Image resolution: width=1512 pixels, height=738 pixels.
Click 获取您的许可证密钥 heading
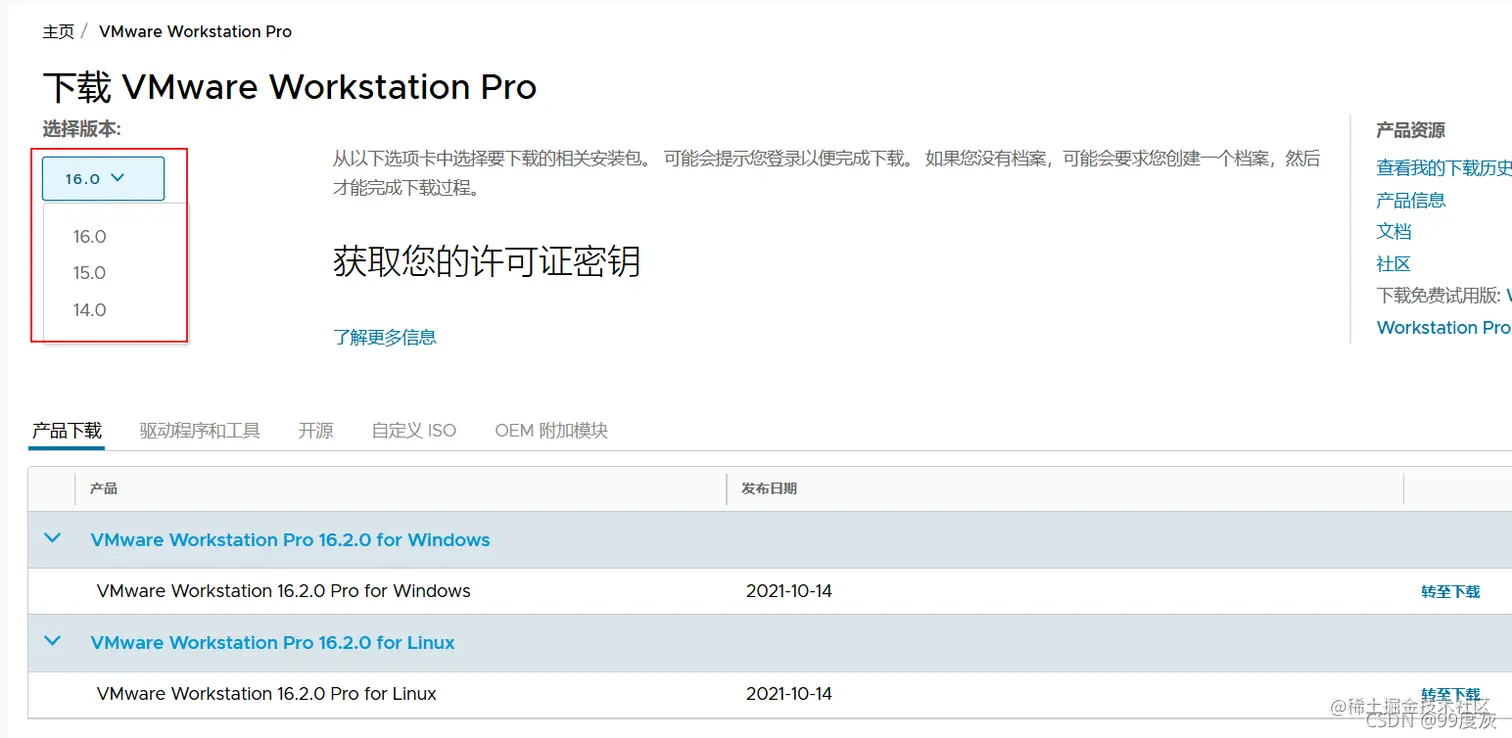tap(487, 262)
